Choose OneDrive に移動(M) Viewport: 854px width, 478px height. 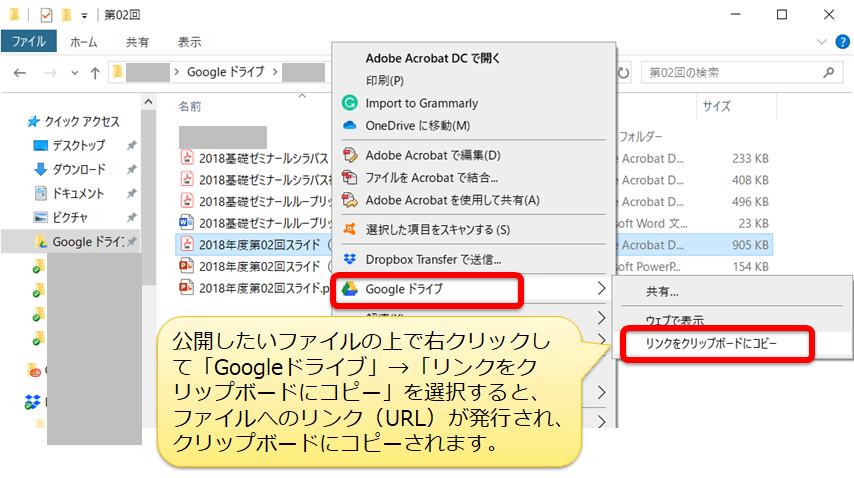point(418,126)
